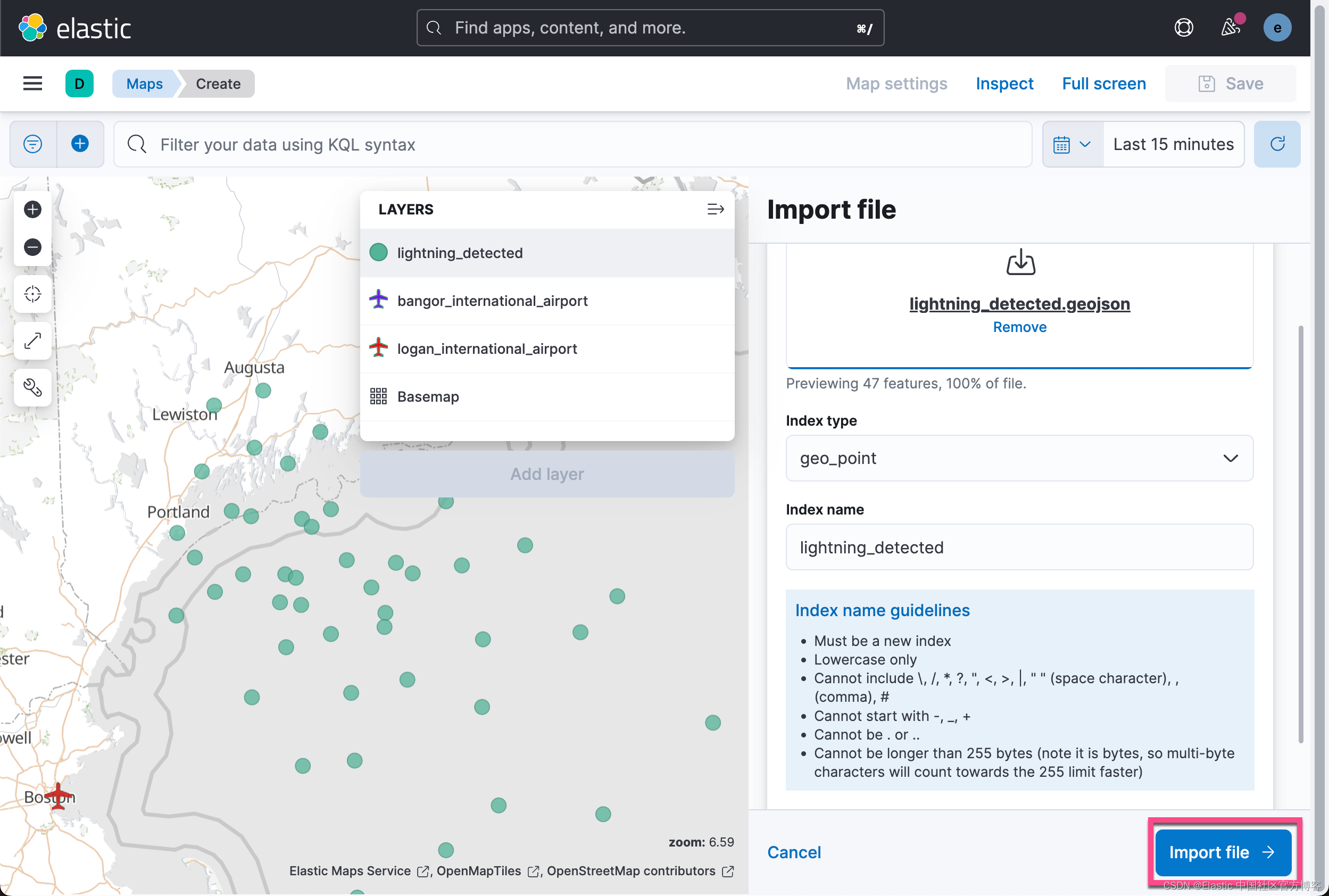Open the calendar date picker dropdown

pos(1073,144)
